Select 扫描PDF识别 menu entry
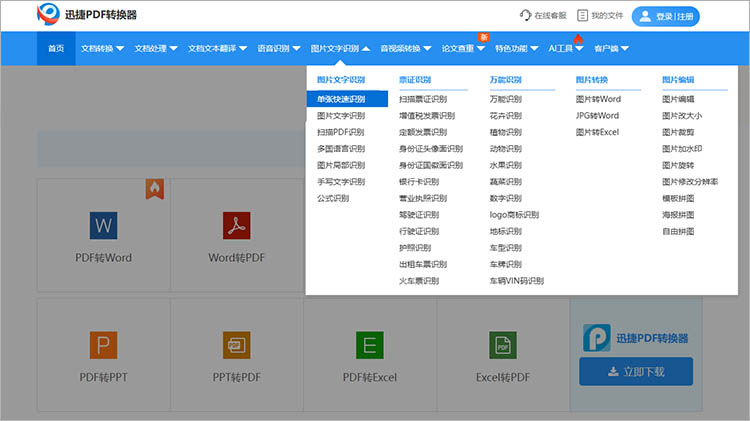750x421 pixels. coord(341,132)
